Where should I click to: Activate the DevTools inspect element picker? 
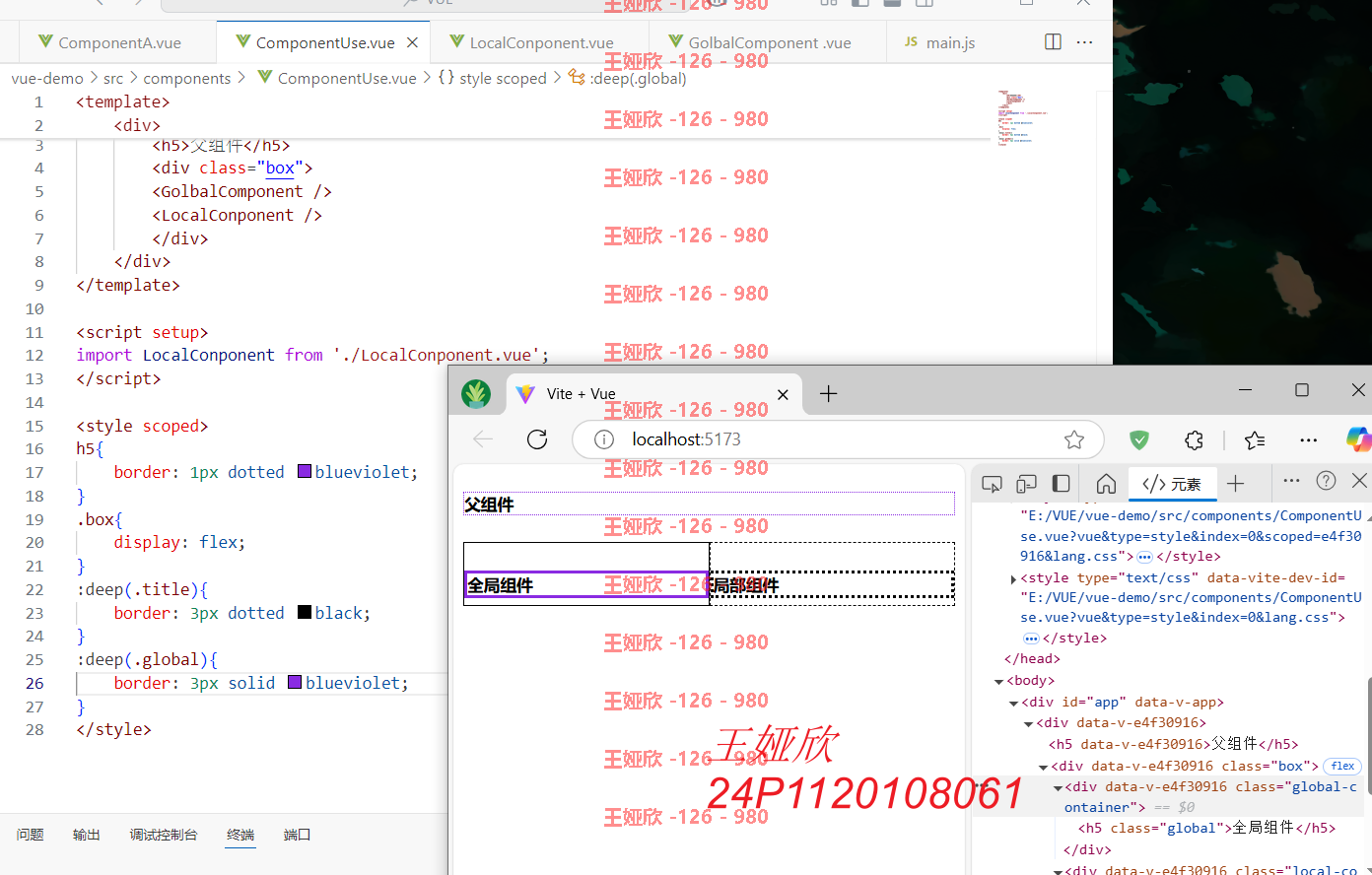click(x=992, y=483)
